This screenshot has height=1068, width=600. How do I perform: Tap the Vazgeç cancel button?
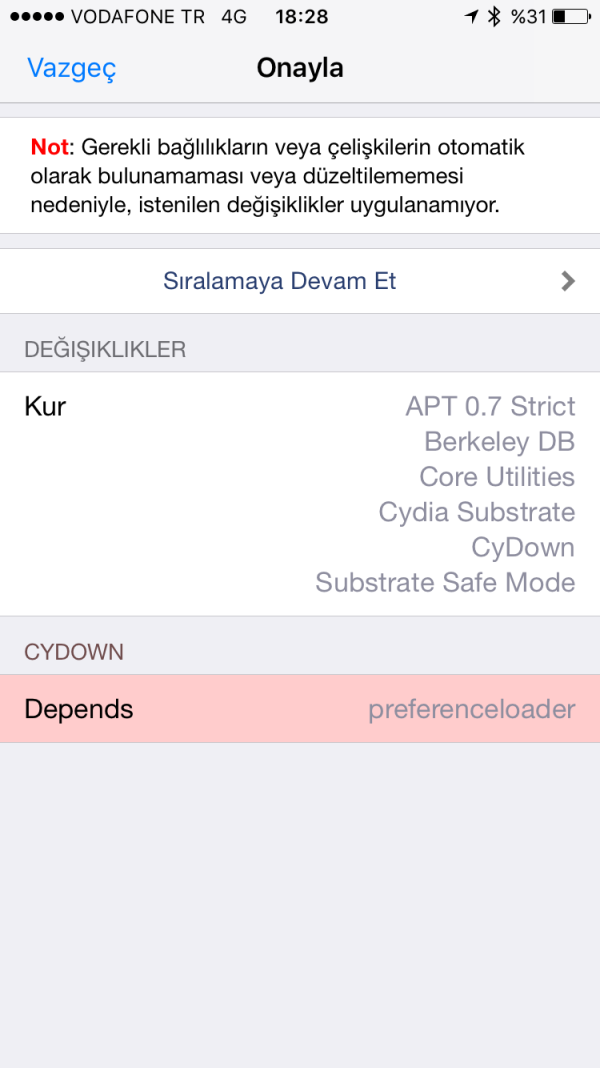pos(71,68)
